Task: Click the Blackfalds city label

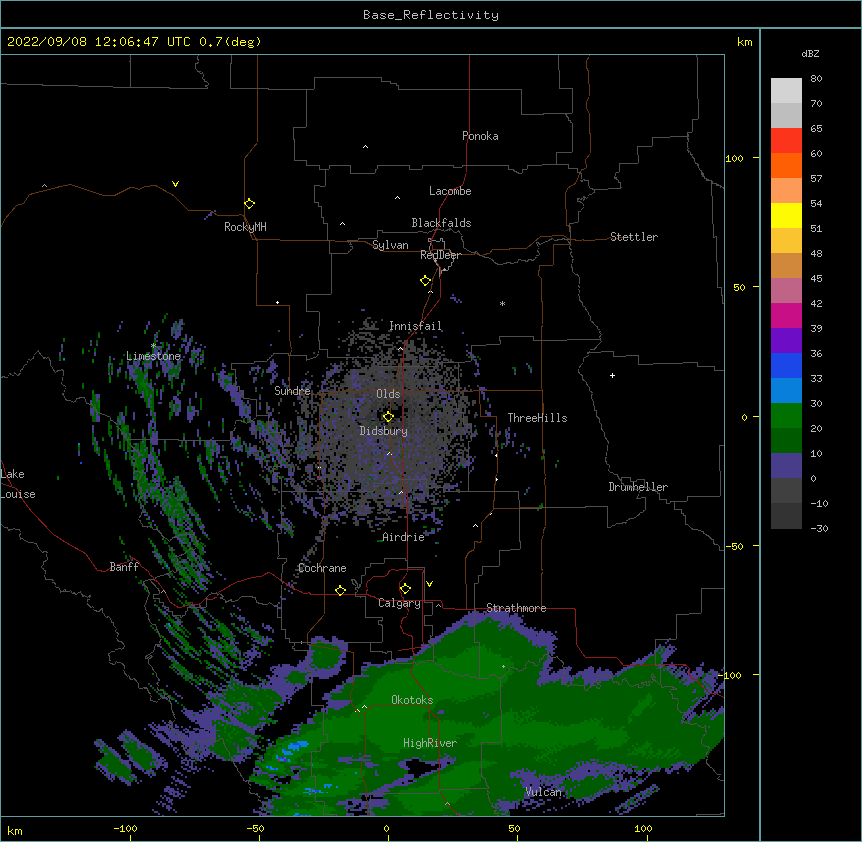Action: pos(441,223)
